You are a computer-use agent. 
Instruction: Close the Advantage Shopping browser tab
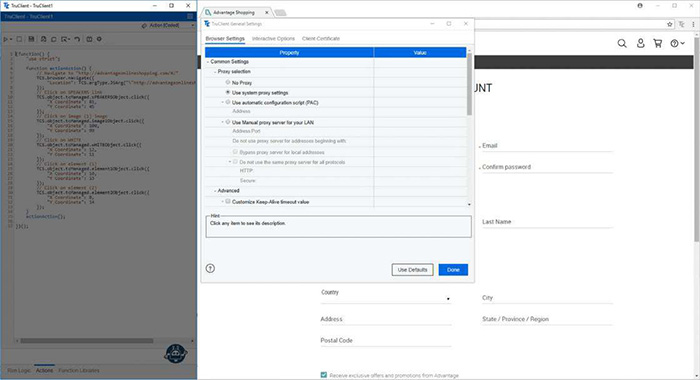coord(267,13)
